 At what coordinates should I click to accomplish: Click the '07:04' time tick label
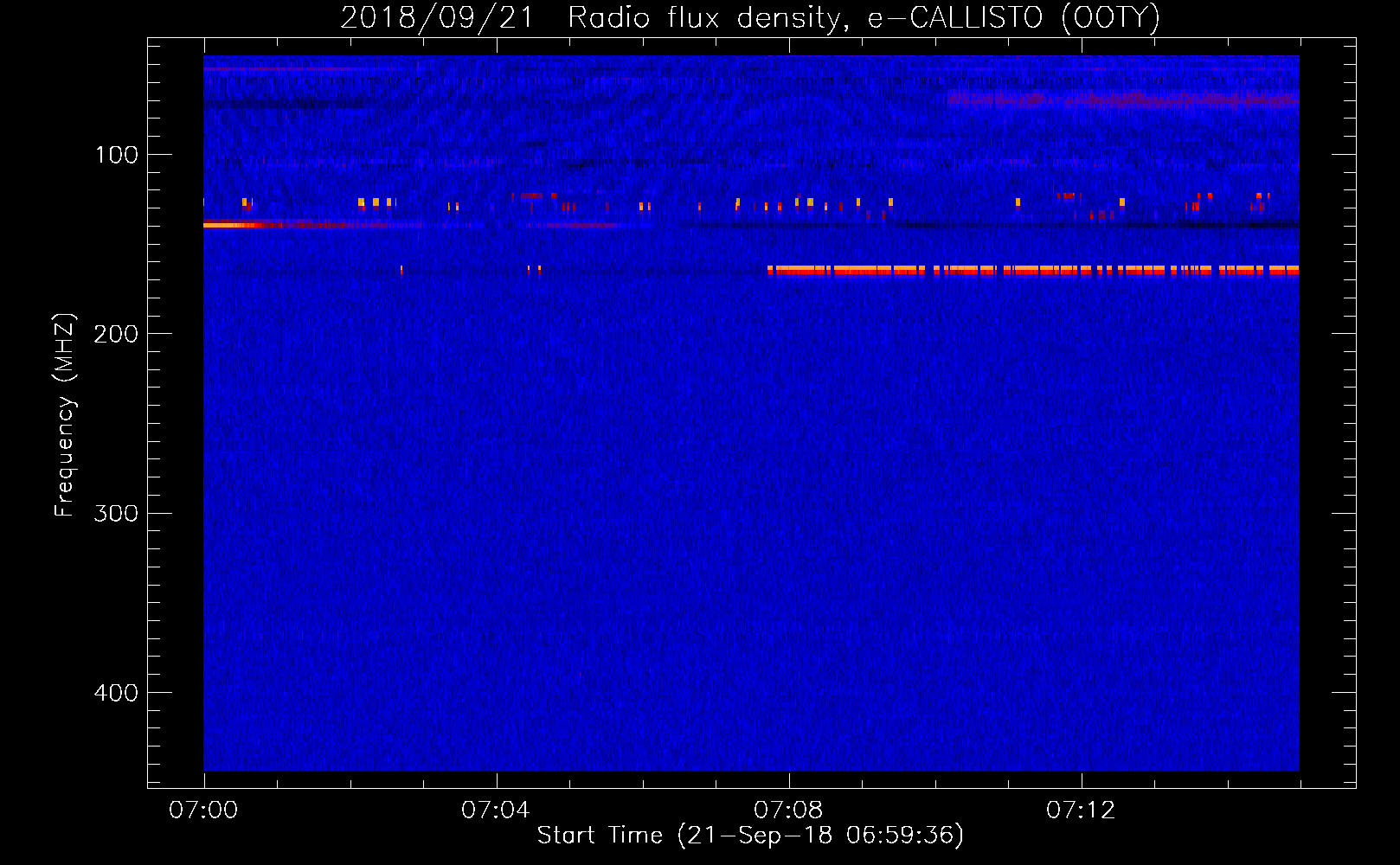pyautogui.click(x=496, y=811)
